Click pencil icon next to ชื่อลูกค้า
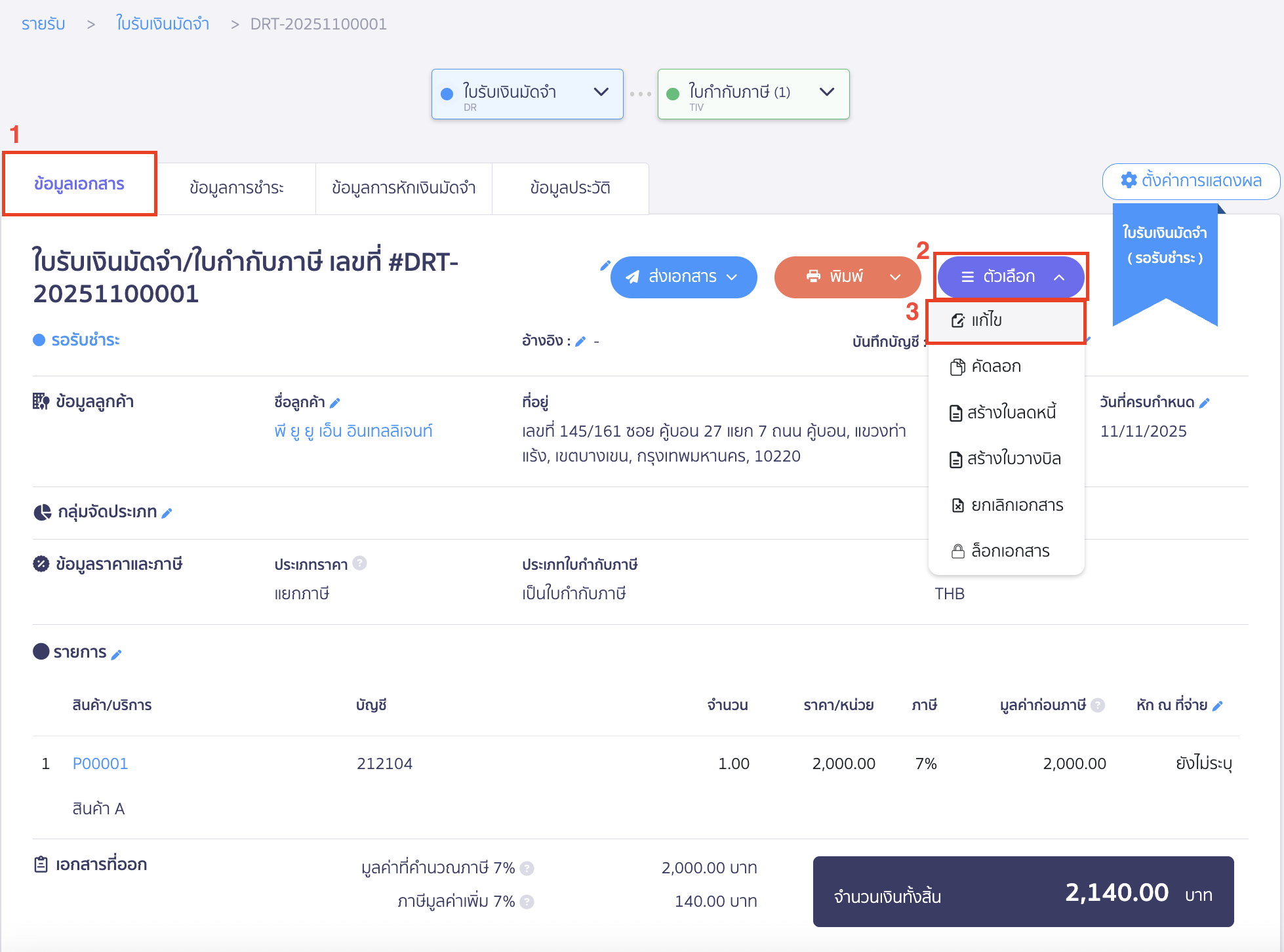The image size is (1284, 952). [x=335, y=403]
